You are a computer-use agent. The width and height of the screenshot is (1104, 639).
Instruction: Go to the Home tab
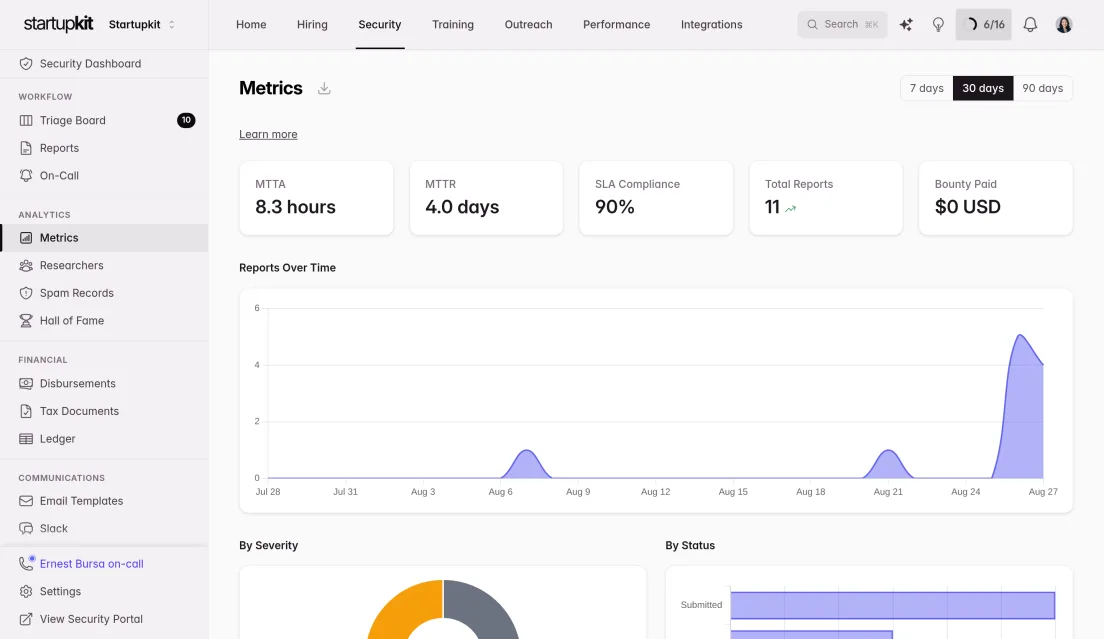pyautogui.click(x=251, y=25)
